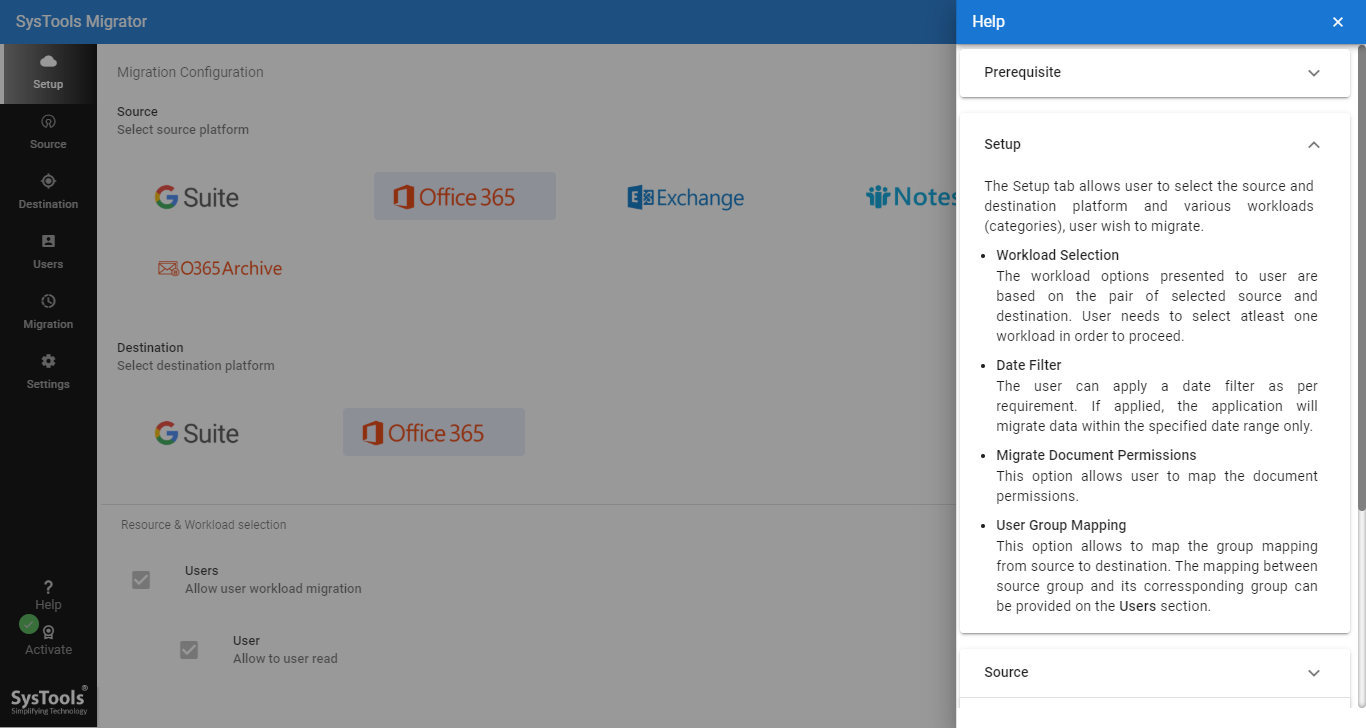1366x728 pixels.
Task: Select Office 365 as destination platform
Action: click(434, 432)
